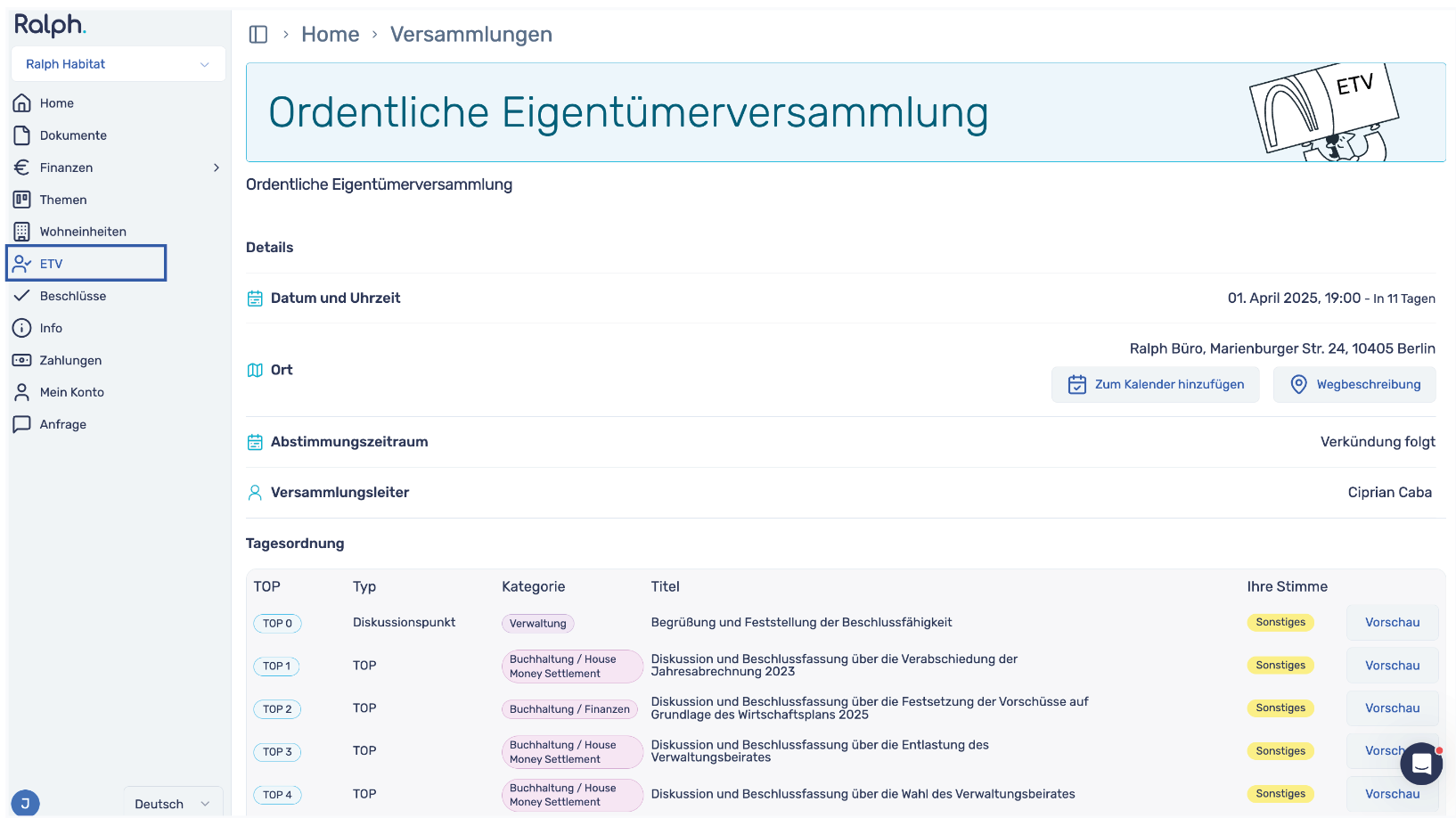Screen dimensions: 1456x818
Task: Go to Beschlüsse in sidebar
Action: 73,296
